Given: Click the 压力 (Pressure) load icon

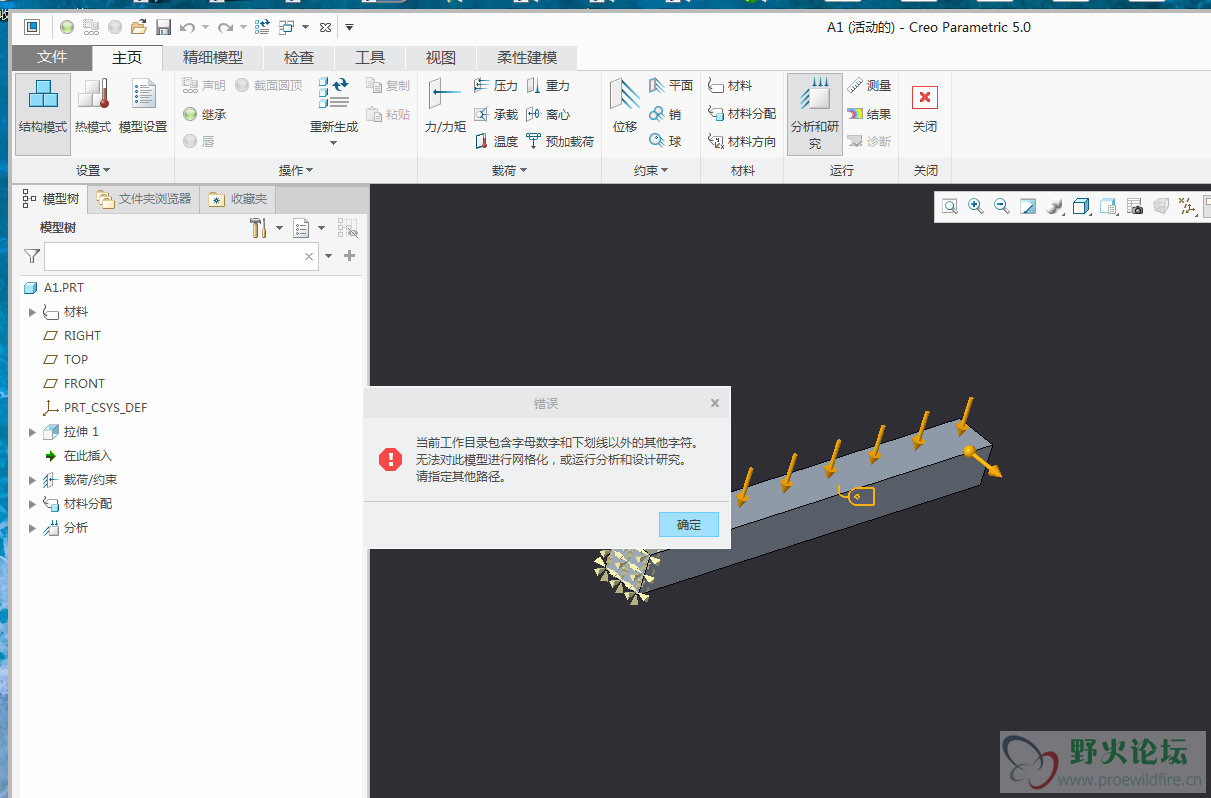Looking at the screenshot, I should click(496, 86).
